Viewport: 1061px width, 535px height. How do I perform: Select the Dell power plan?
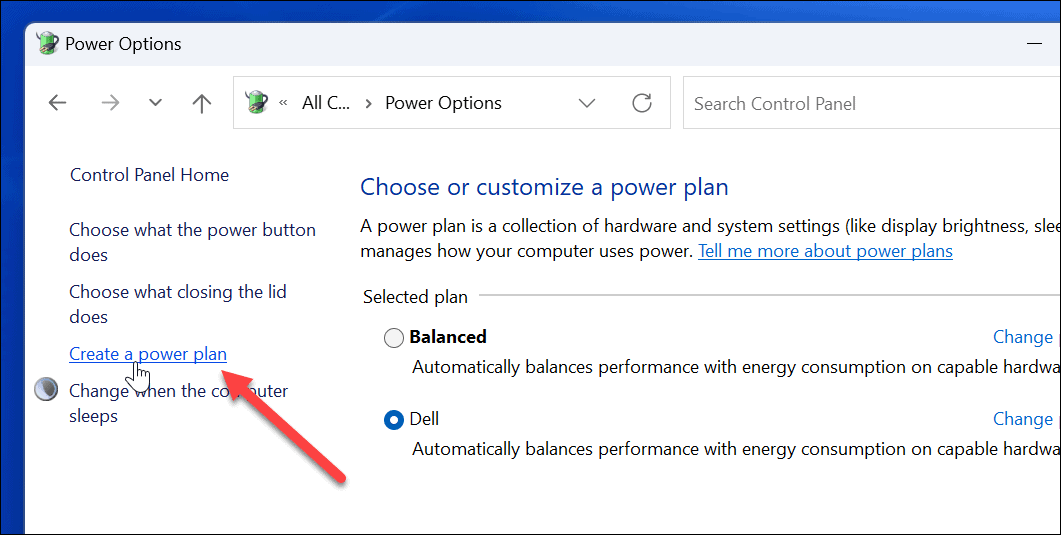click(394, 420)
